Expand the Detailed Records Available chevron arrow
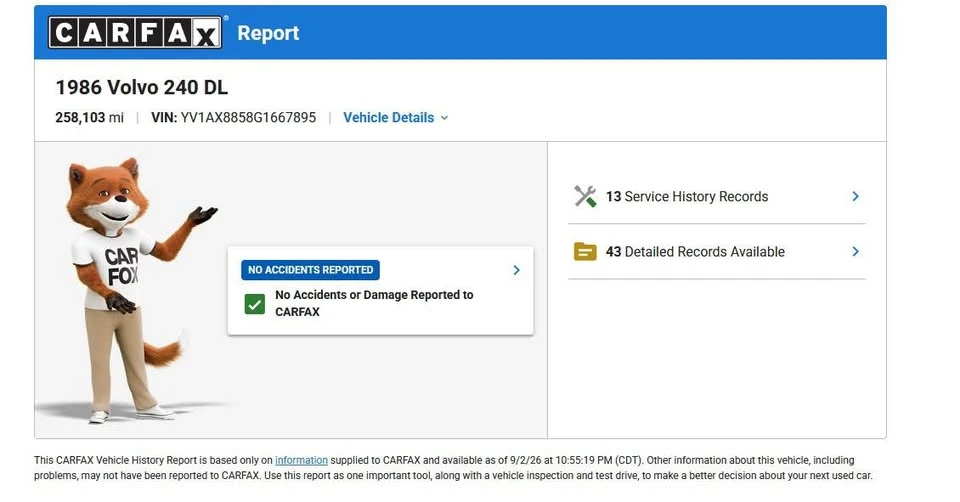The width and height of the screenshot is (960, 502). pyautogui.click(x=855, y=252)
